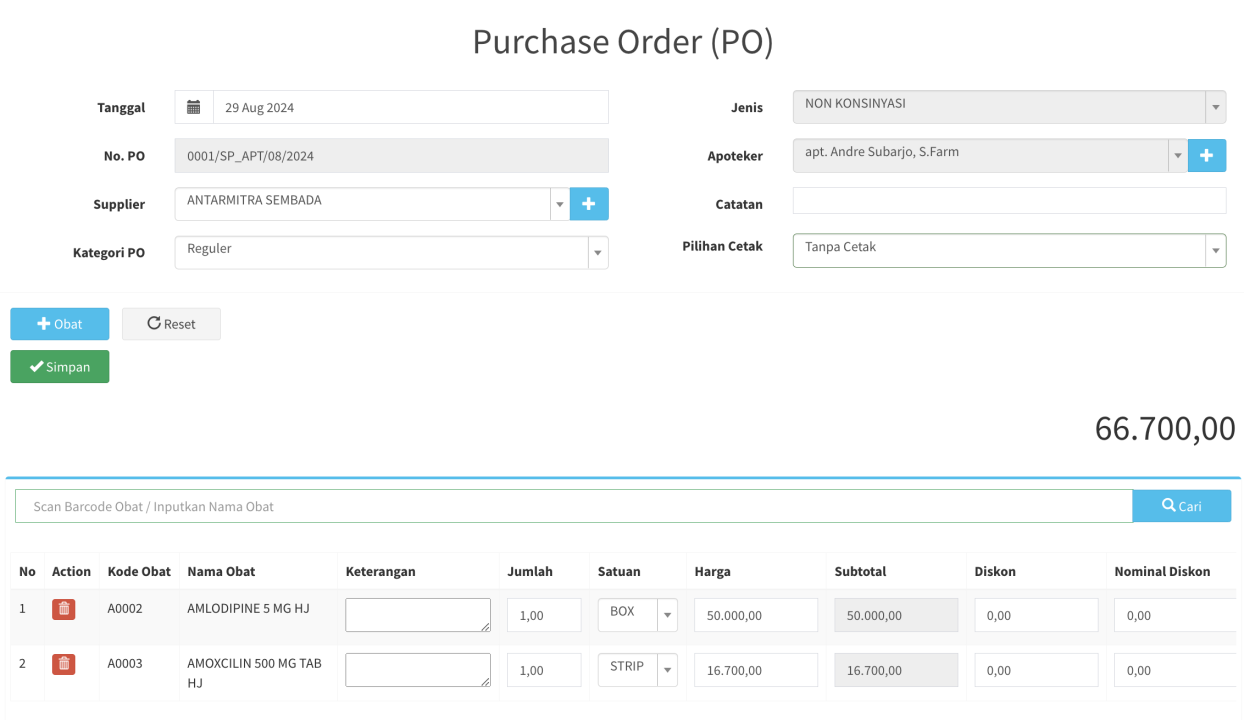Click AMLODIPINE 5 MG HJ name
Viewport: 1244px width, 720px height.
(248, 608)
